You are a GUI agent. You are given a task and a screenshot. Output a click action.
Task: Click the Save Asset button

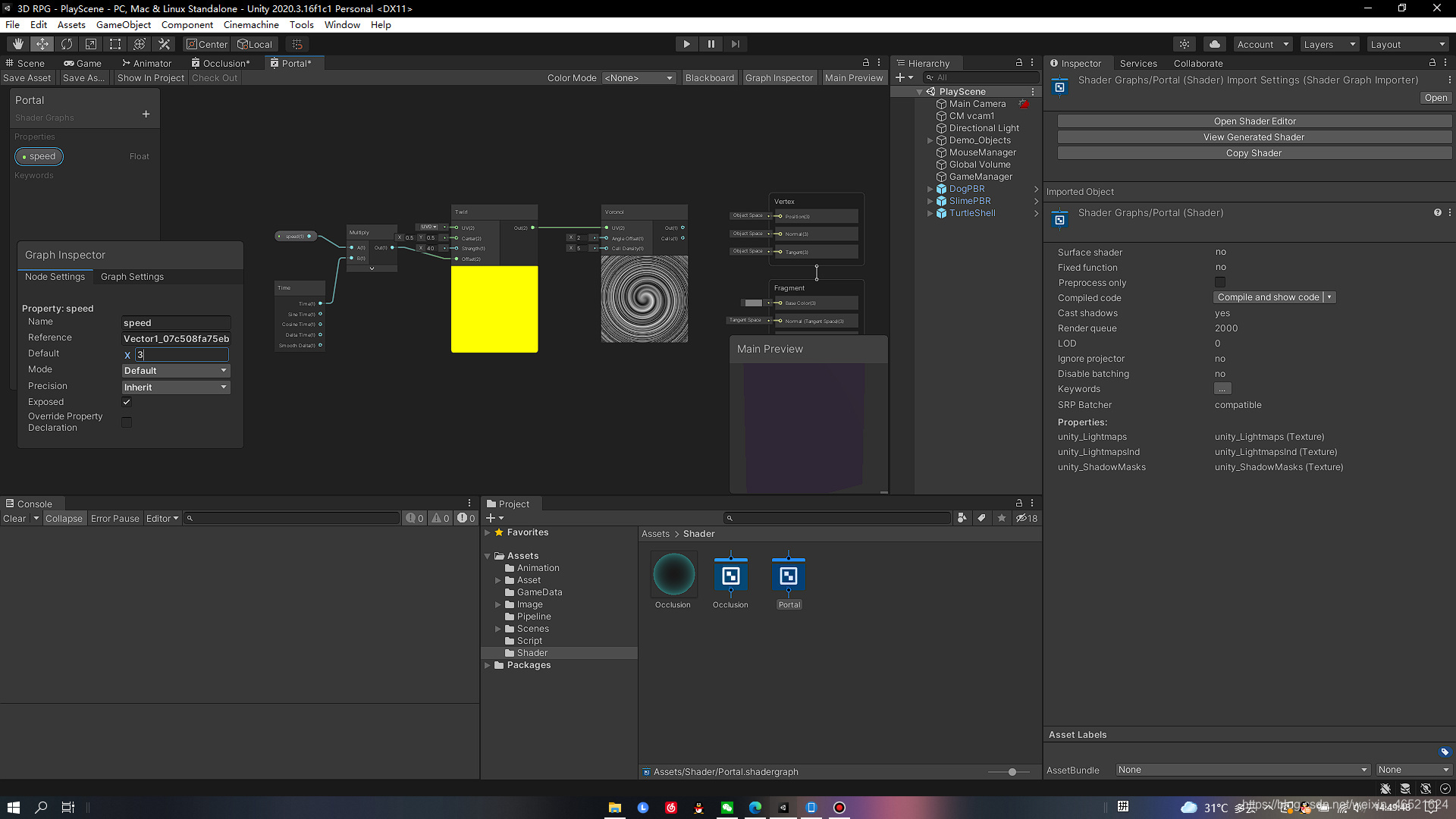pyautogui.click(x=27, y=78)
